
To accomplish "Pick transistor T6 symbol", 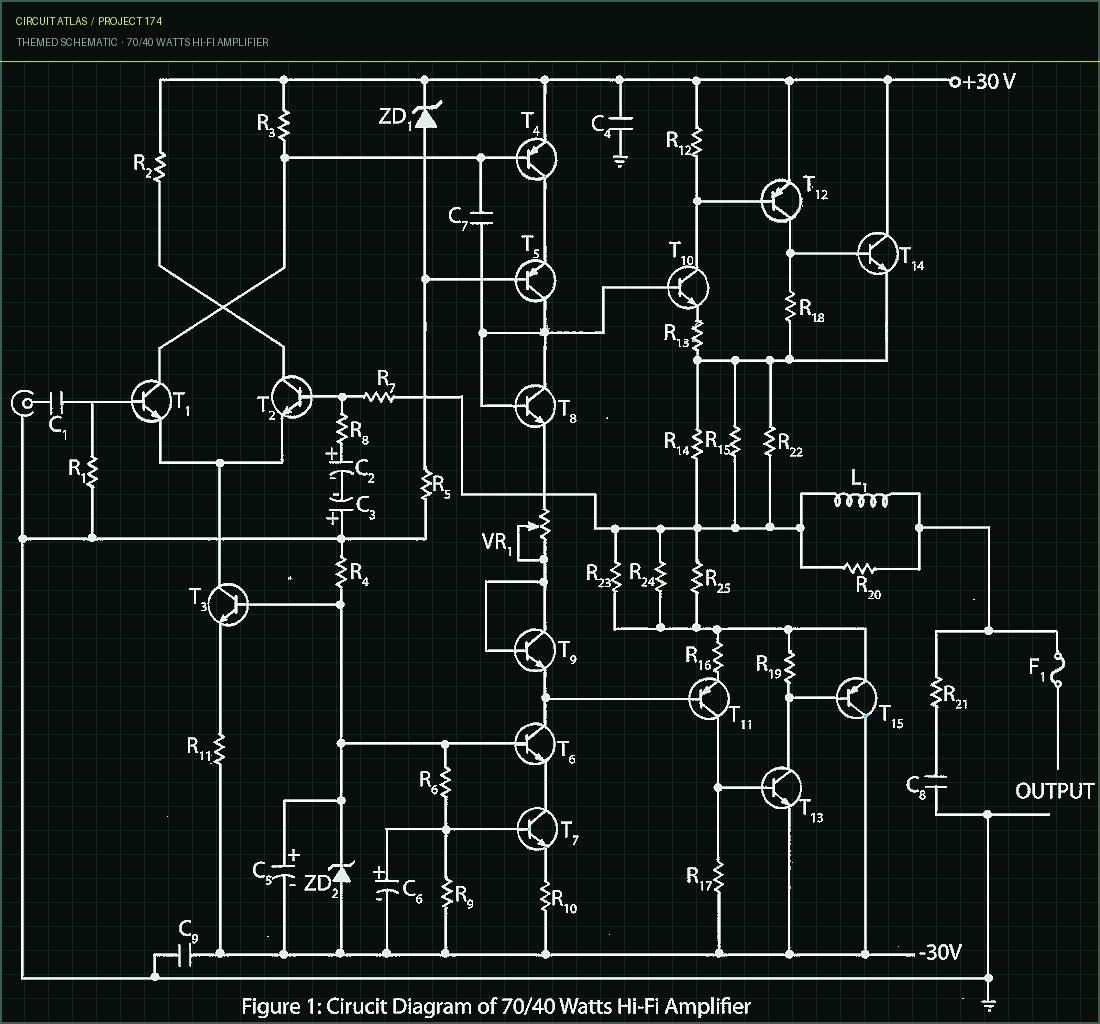I will click(535, 743).
